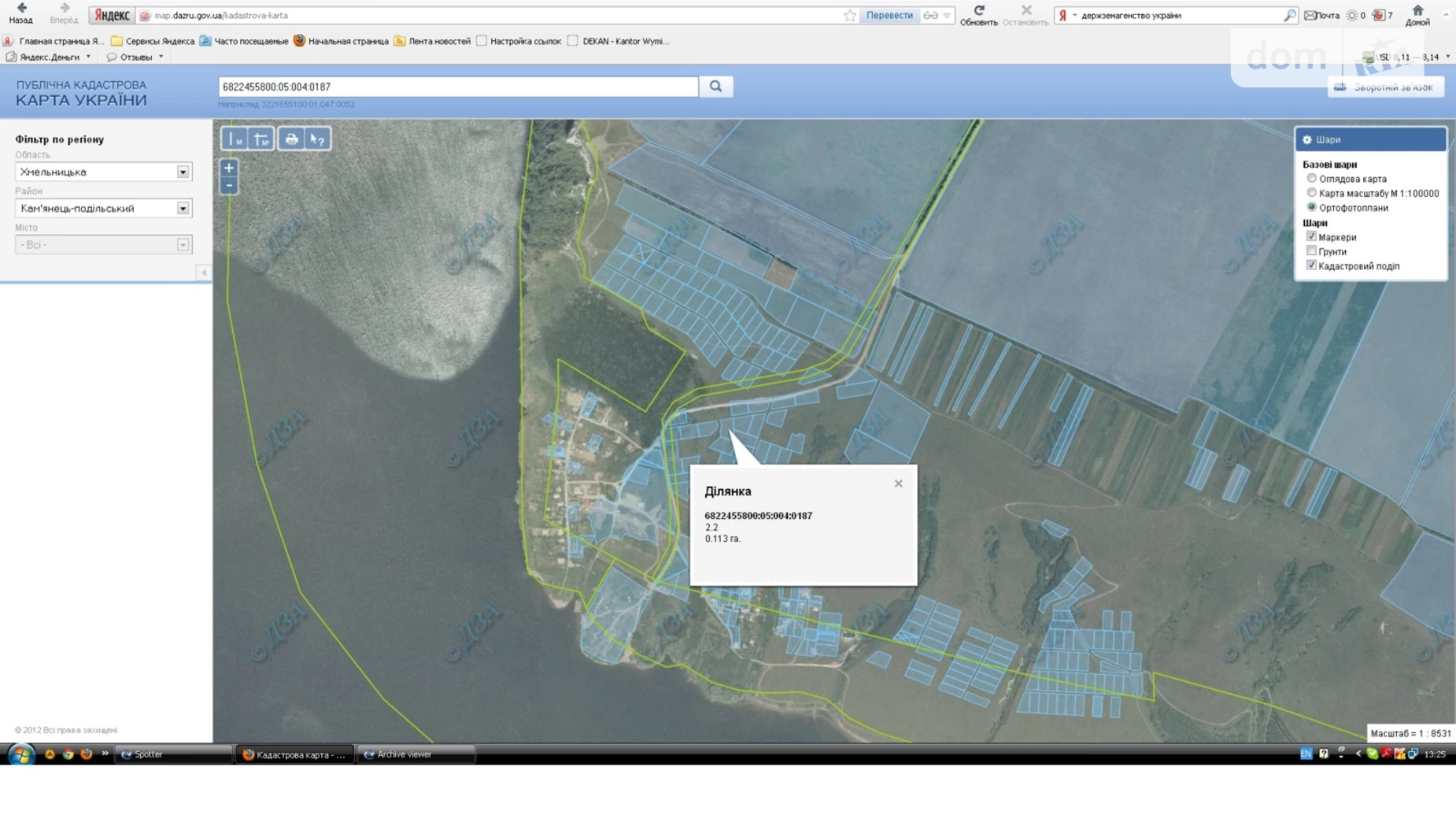Enable the Грунти layer checkbox
The height and width of the screenshot is (819, 1456).
pyautogui.click(x=1311, y=251)
